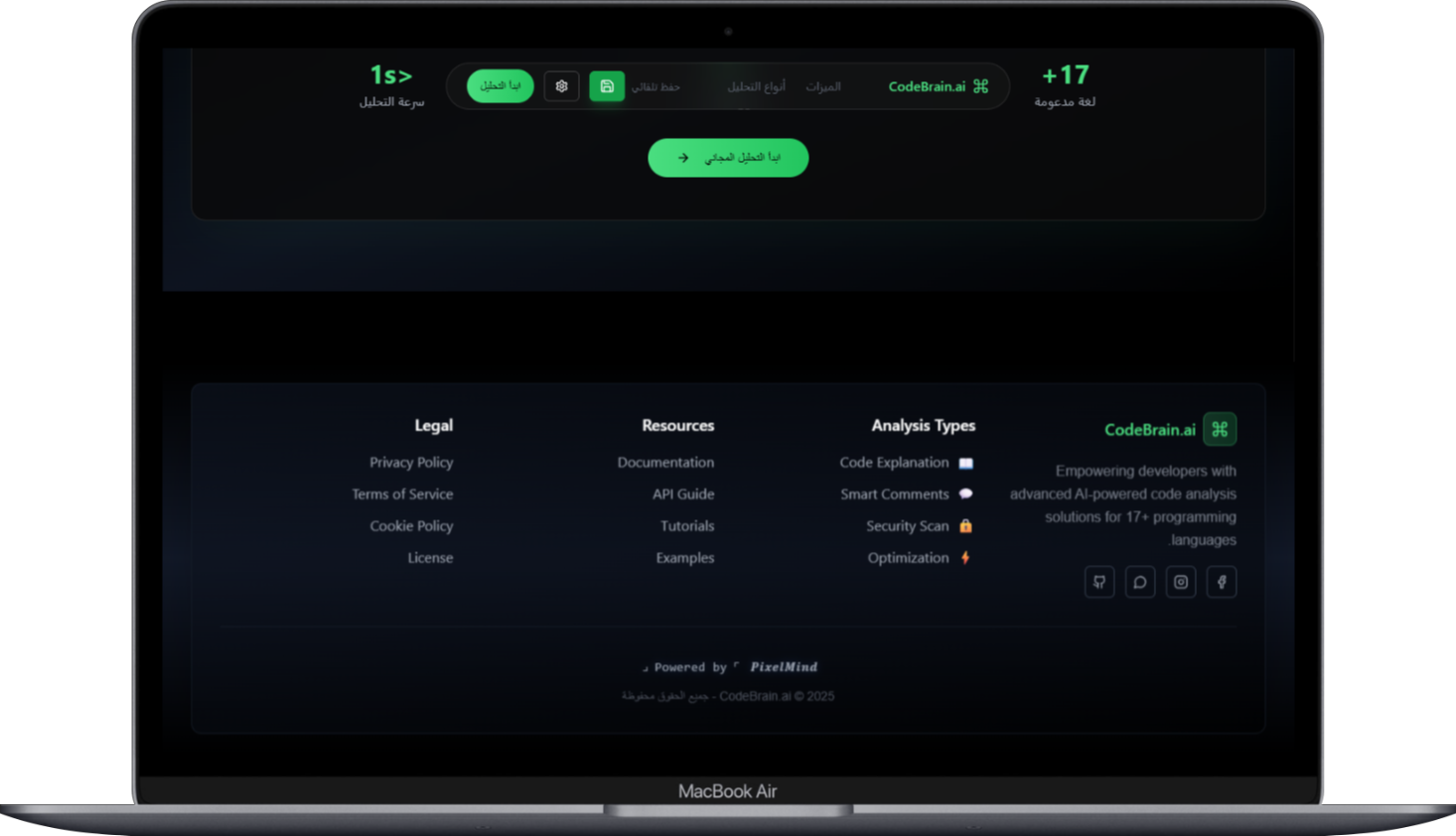The width and height of the screenshot is (1456, 836).
Task: Select the API Guide footer link
Action: pos(683,494)
